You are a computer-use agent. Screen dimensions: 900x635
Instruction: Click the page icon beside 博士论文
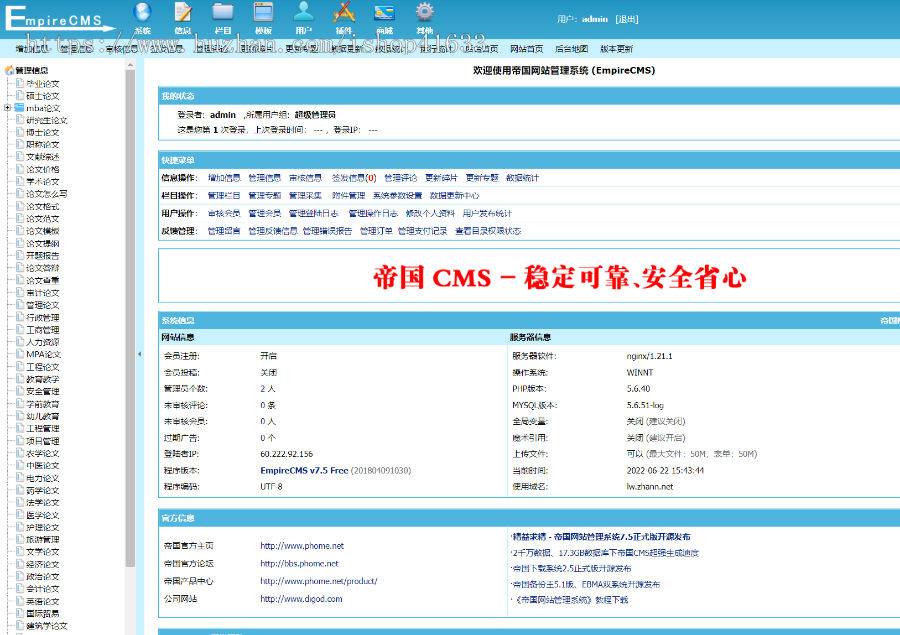[20, 132]
